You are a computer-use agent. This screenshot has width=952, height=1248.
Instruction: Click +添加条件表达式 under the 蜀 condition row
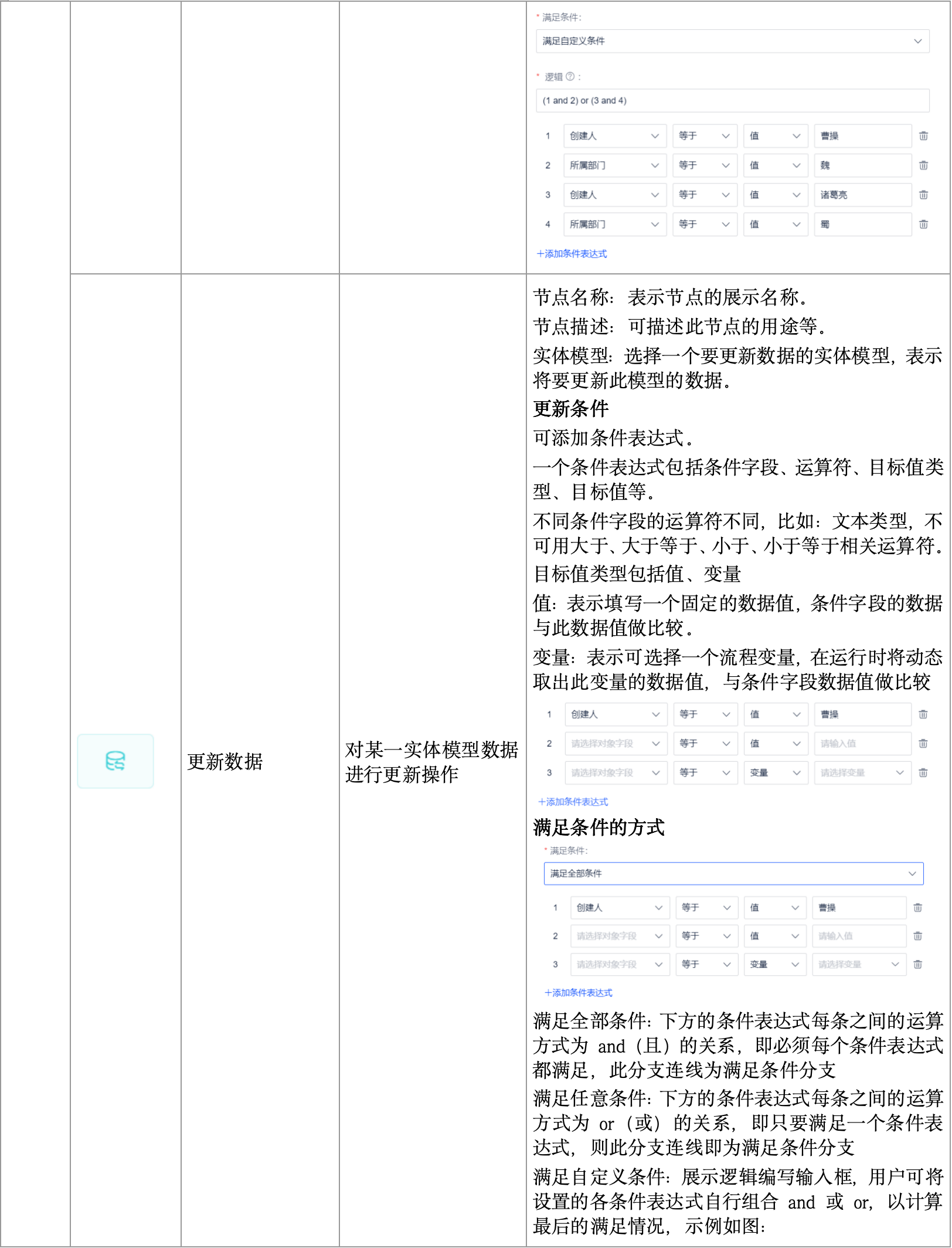pos(572,254)
